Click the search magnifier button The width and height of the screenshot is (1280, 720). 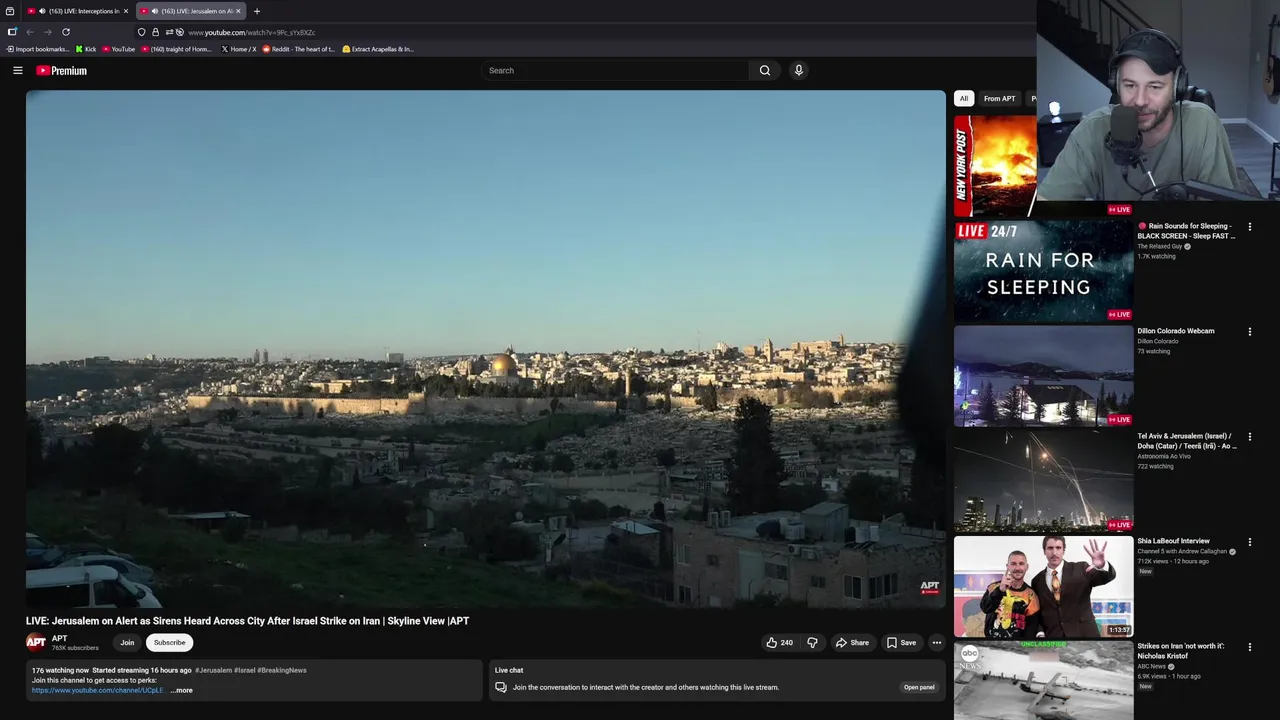click(x=765, y=70)
